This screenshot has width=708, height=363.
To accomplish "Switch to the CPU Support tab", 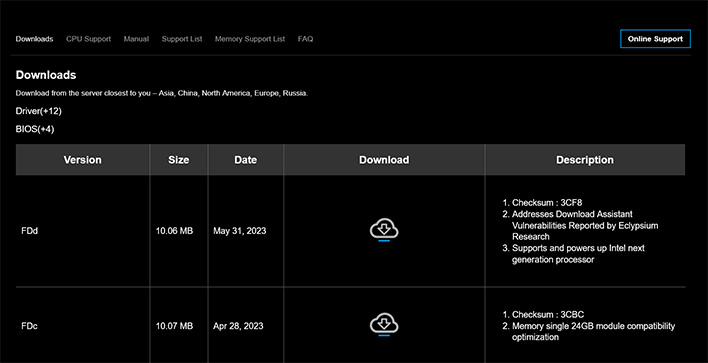I will 88,39.
